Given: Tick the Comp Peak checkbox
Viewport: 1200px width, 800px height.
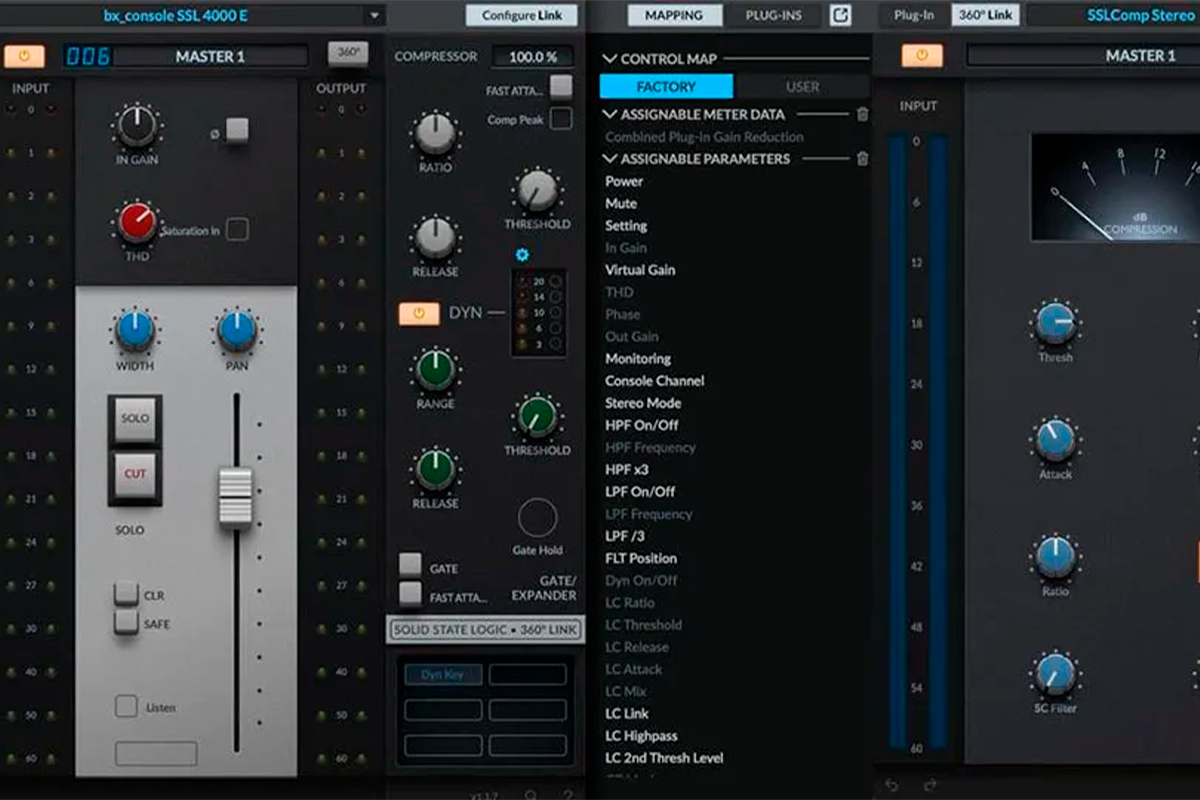Looking at the screenshot, I should (561, 120).
